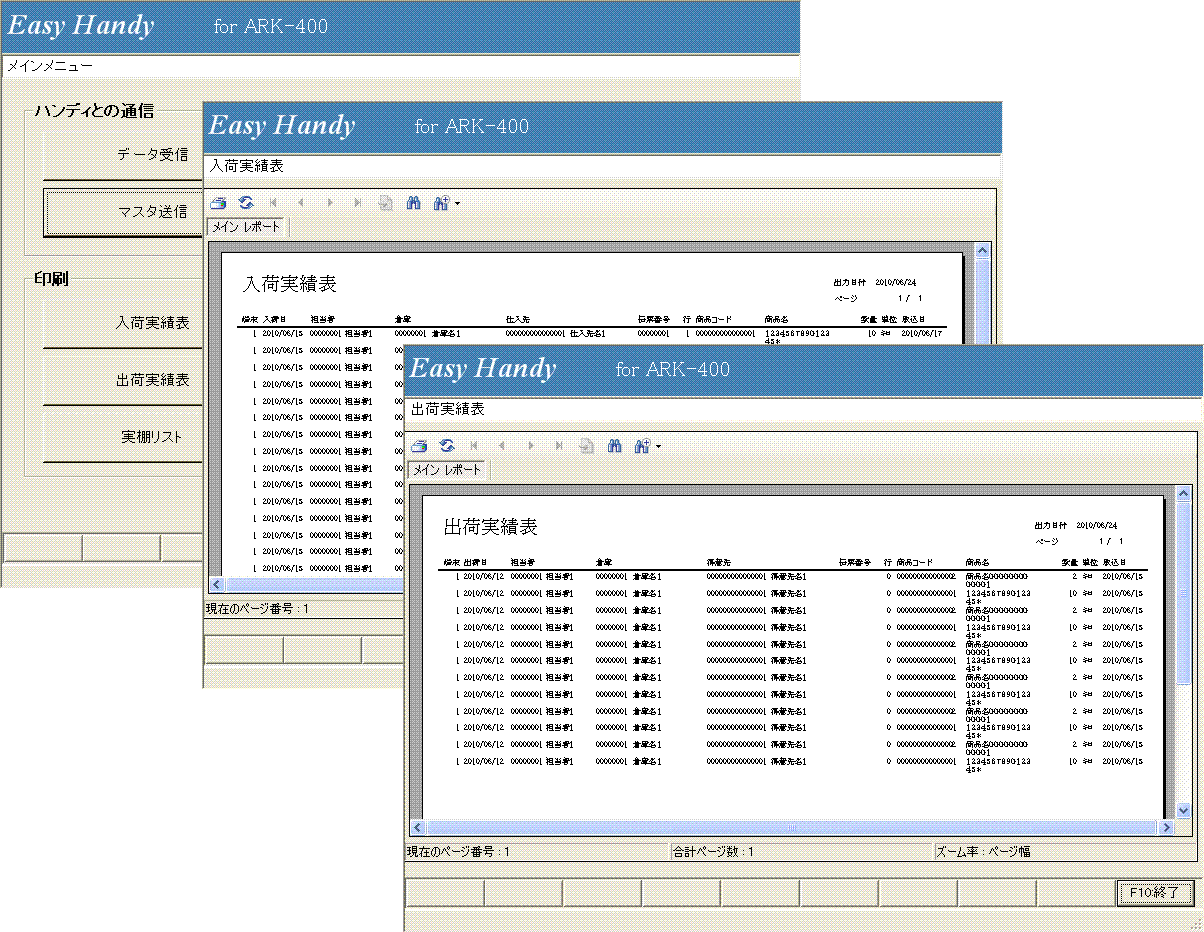Click horizontal scrollbar thumb in 出荷実績表 report
This screenshot has width=1204, height=932.
point(792,828)
